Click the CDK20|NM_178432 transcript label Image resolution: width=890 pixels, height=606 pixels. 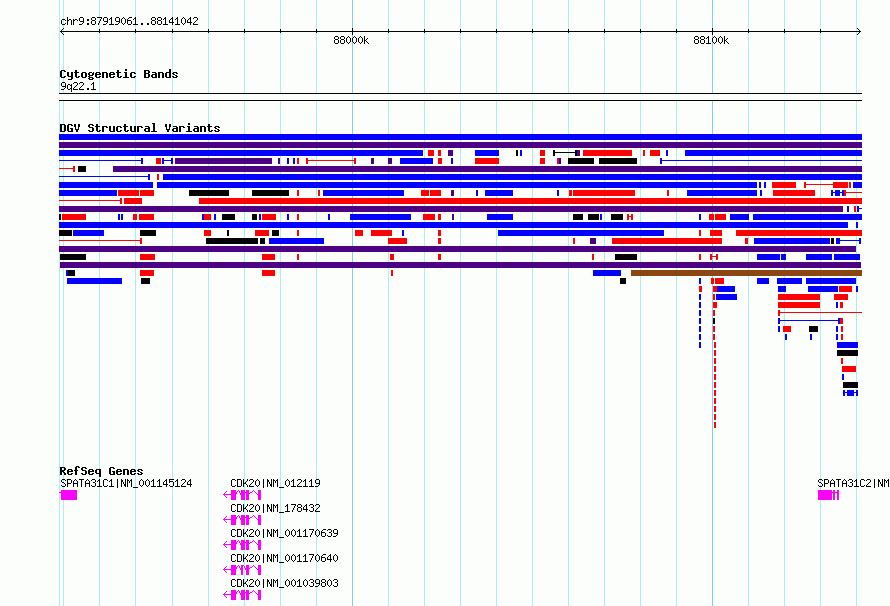(x=275, y=508)
